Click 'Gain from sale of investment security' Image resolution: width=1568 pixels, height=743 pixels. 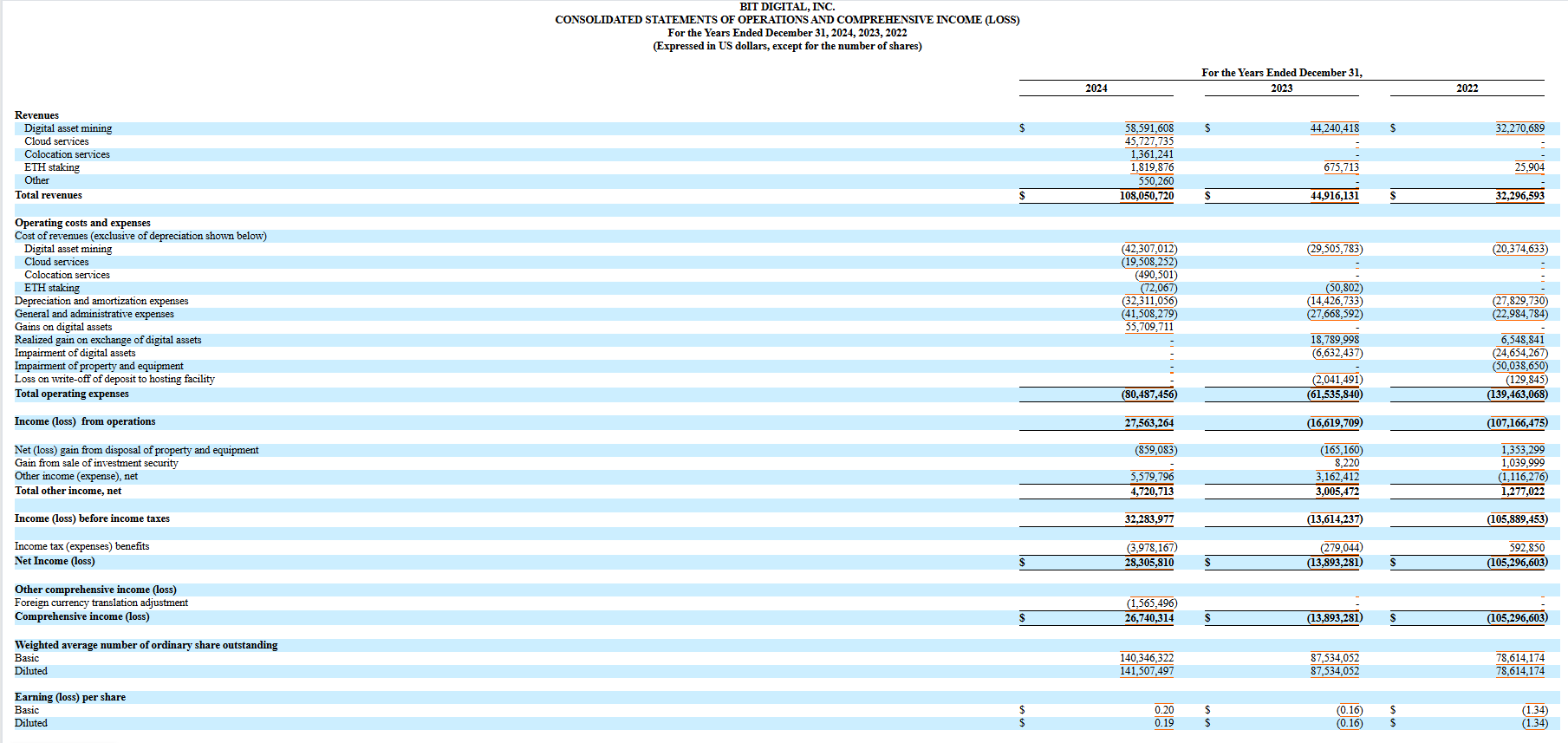point(96,463)
